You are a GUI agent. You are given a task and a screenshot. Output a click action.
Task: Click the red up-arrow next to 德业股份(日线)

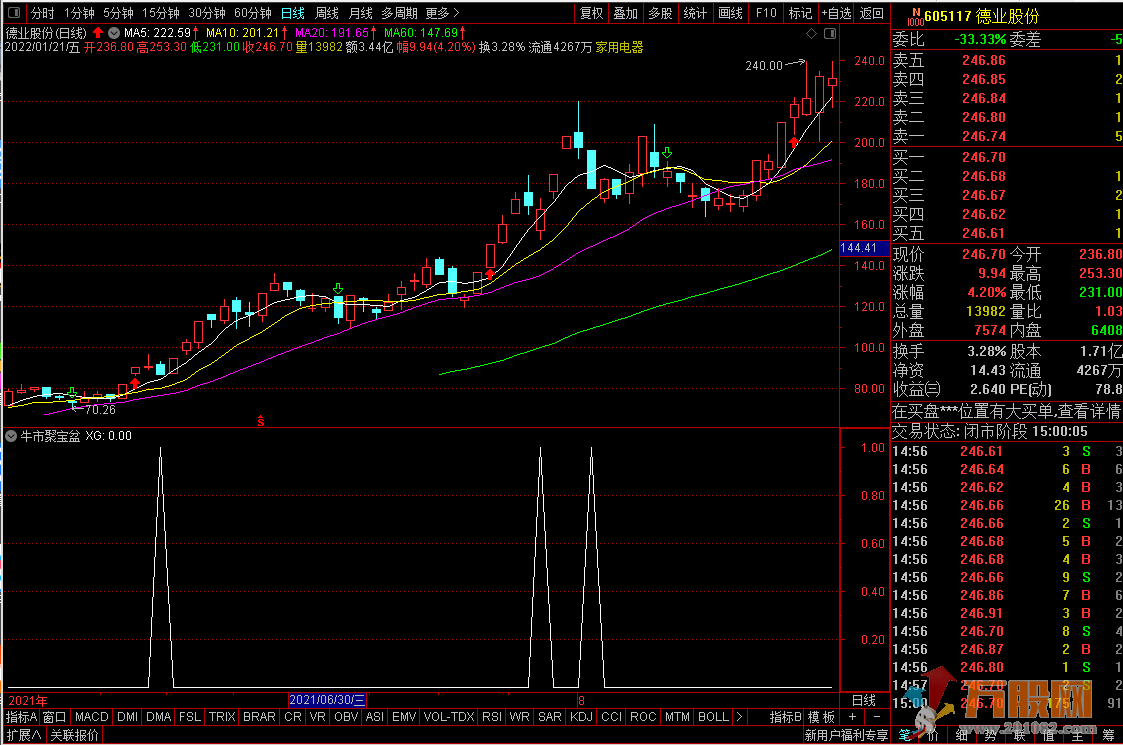point(97,33)
